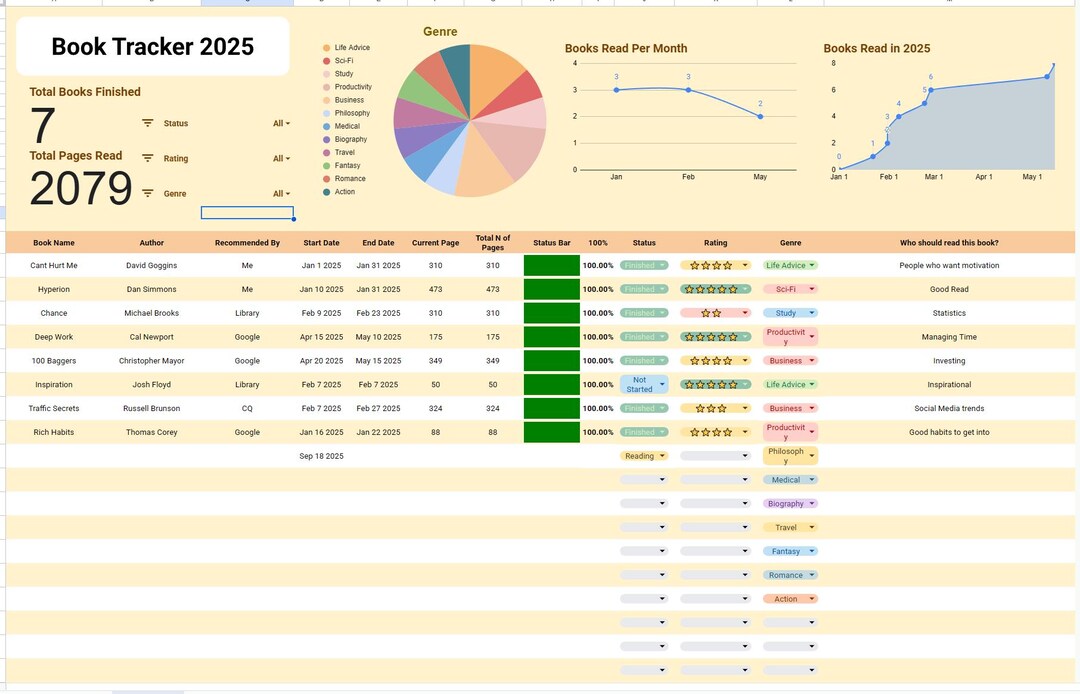The height and width of the screenshot is (694, 1080).
Task: Click the Author column header
Action: (152, 242)
